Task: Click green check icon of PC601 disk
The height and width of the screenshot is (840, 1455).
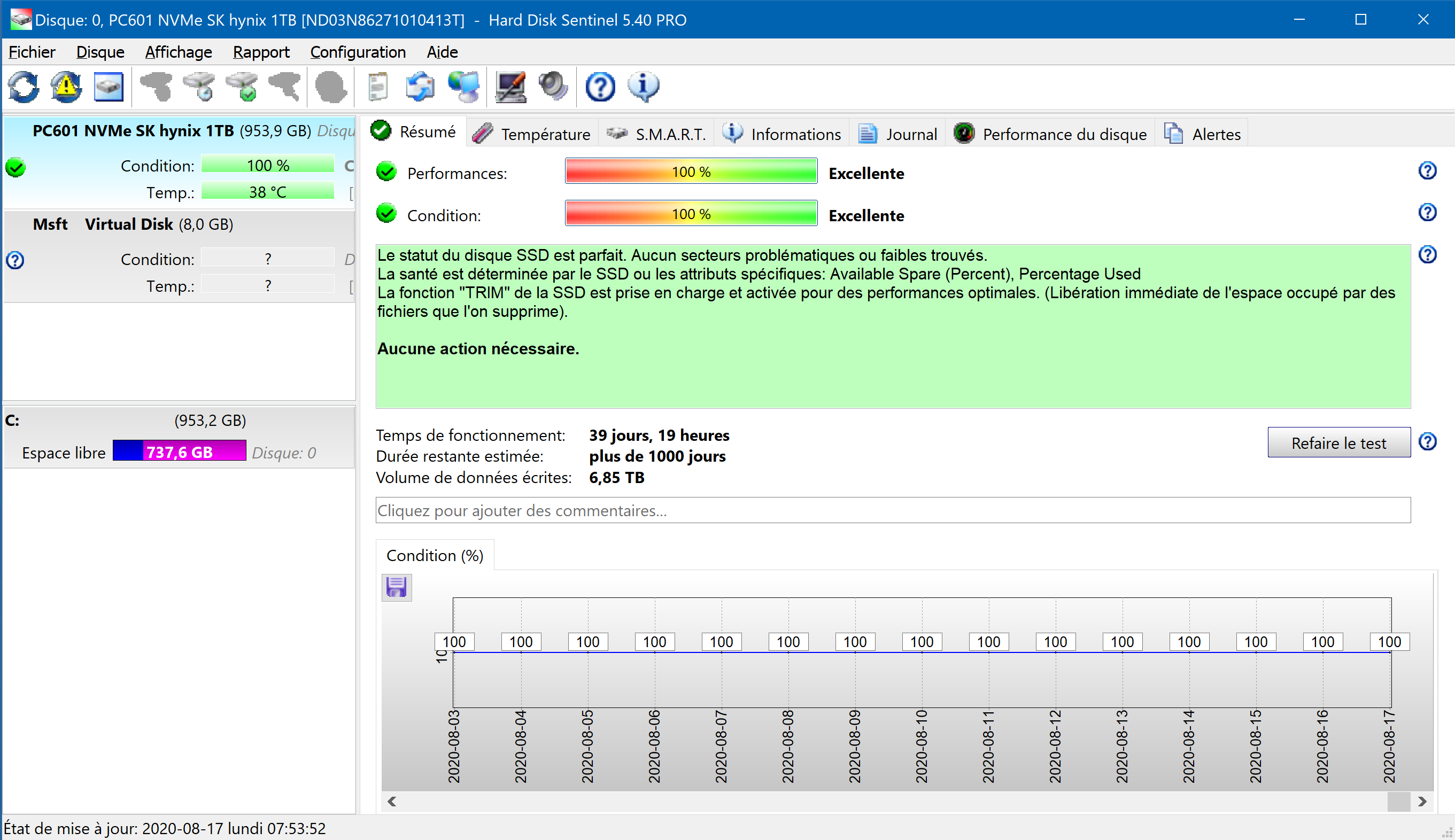Action: pos(16,168)
